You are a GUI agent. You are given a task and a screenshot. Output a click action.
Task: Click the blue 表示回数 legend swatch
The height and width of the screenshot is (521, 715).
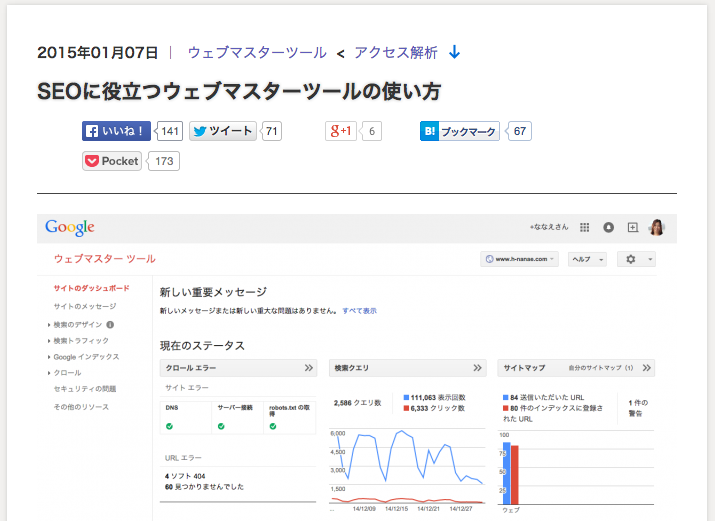(406, 397)
